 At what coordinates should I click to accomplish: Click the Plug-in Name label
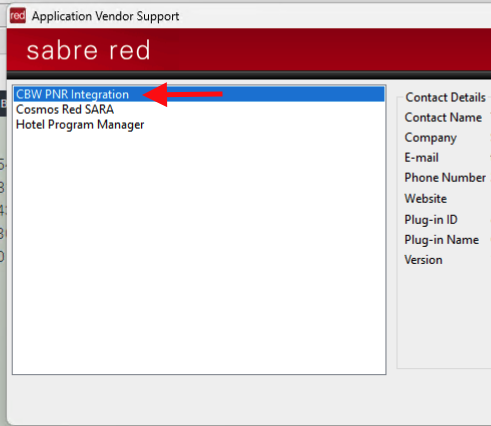click(x=442, y=240)
